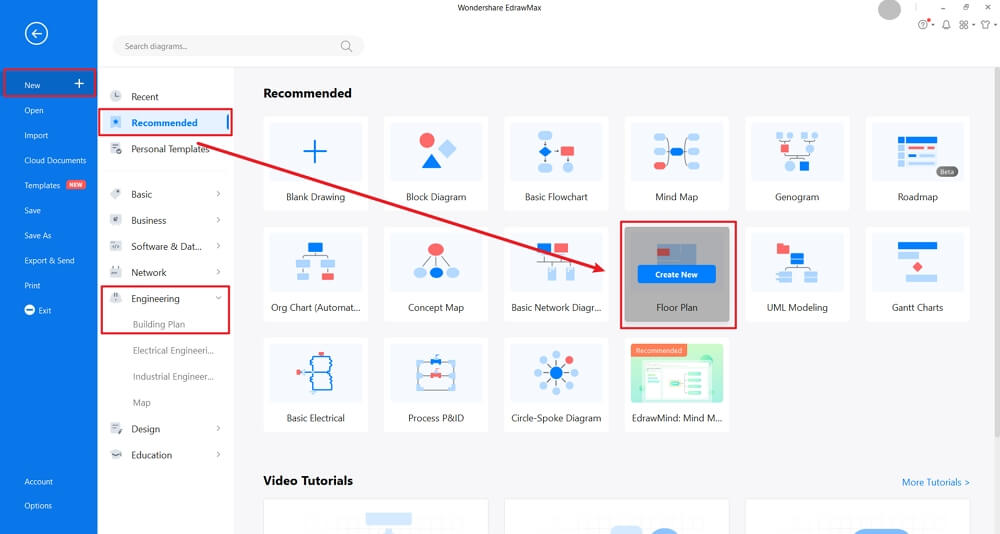The width and height of the screenshot is (1000, 534).
Task: Click the search magnifier icon
Action: pyautogui.click(x=346, y=46)
